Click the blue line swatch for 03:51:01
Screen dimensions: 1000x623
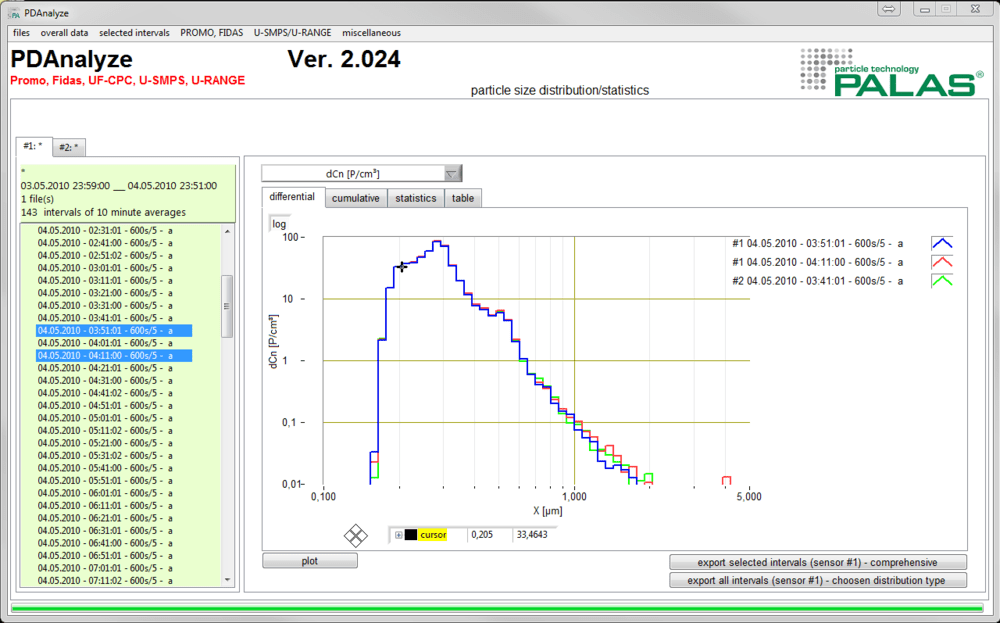(942, 243)
